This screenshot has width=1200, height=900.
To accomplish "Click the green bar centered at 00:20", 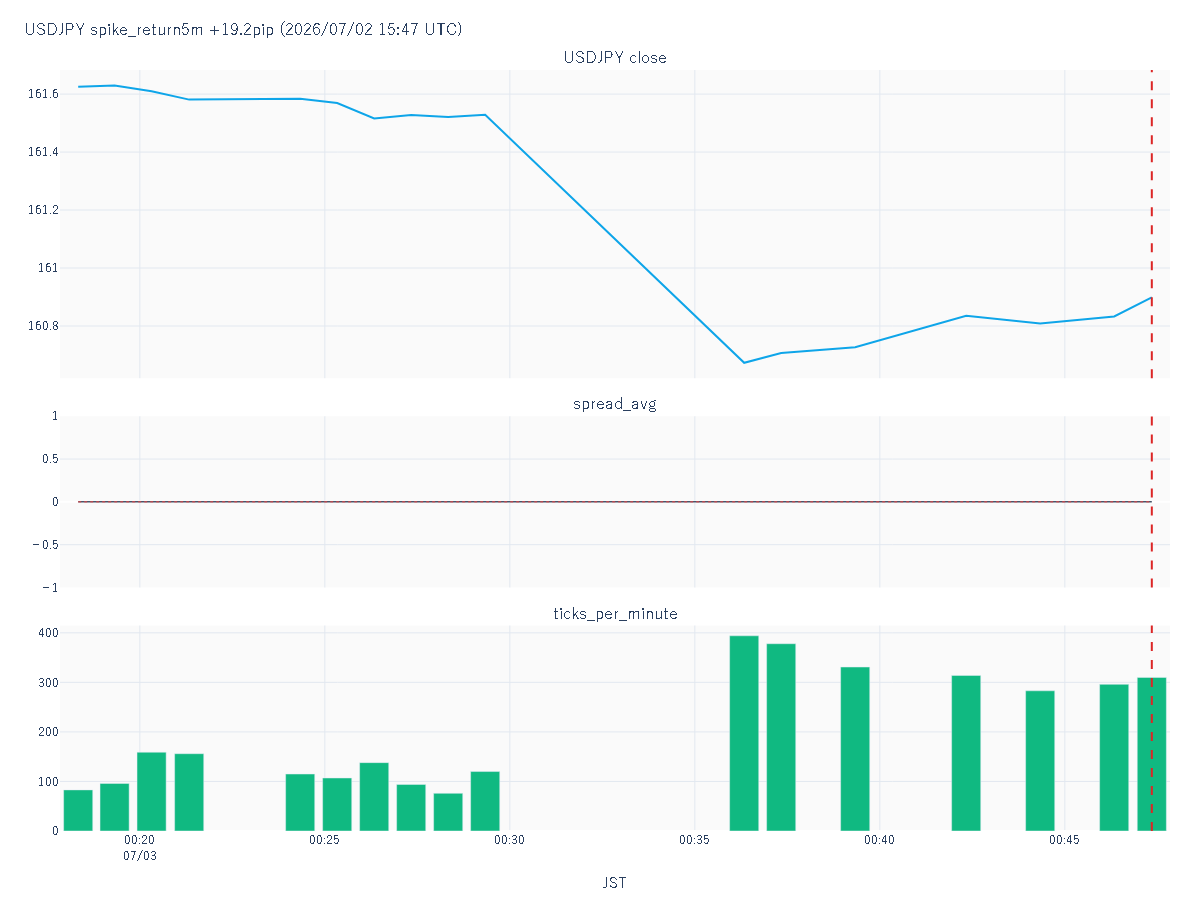I will point(151,791).
